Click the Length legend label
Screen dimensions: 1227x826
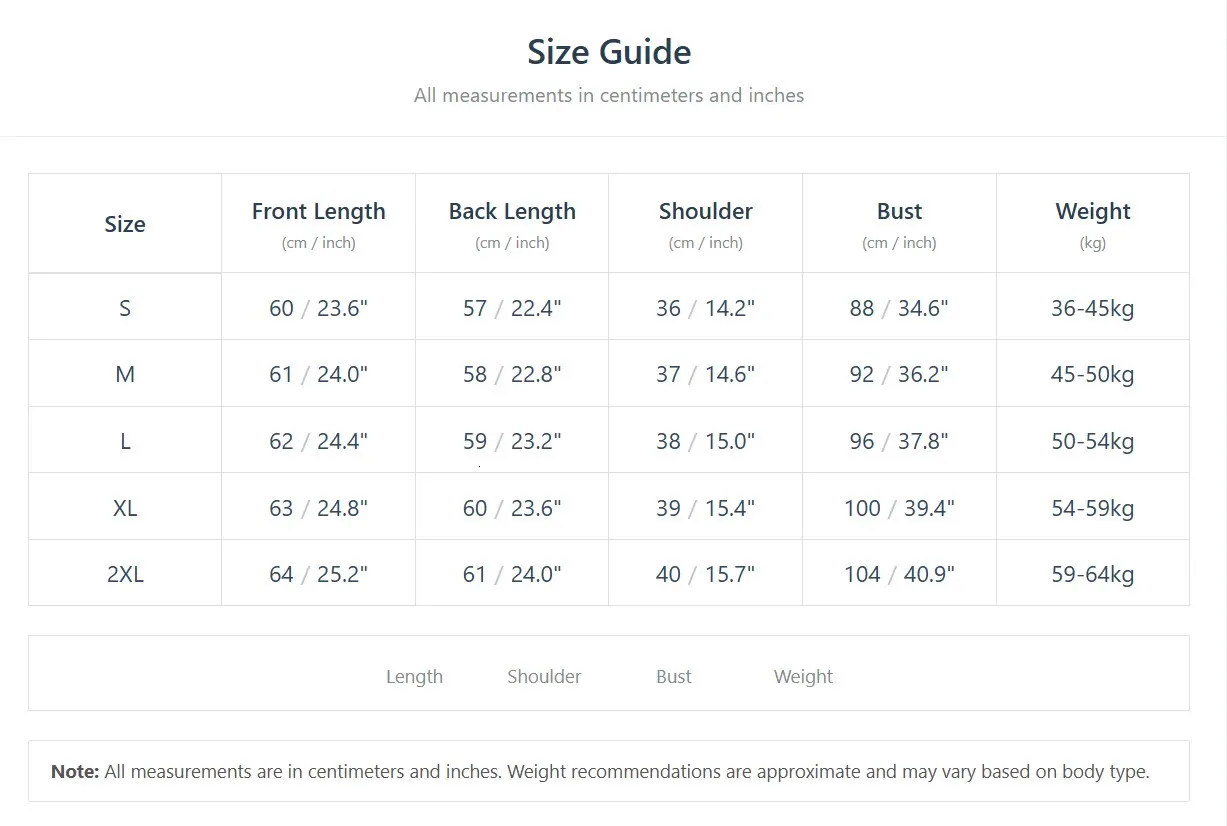(x=414, y=677)
